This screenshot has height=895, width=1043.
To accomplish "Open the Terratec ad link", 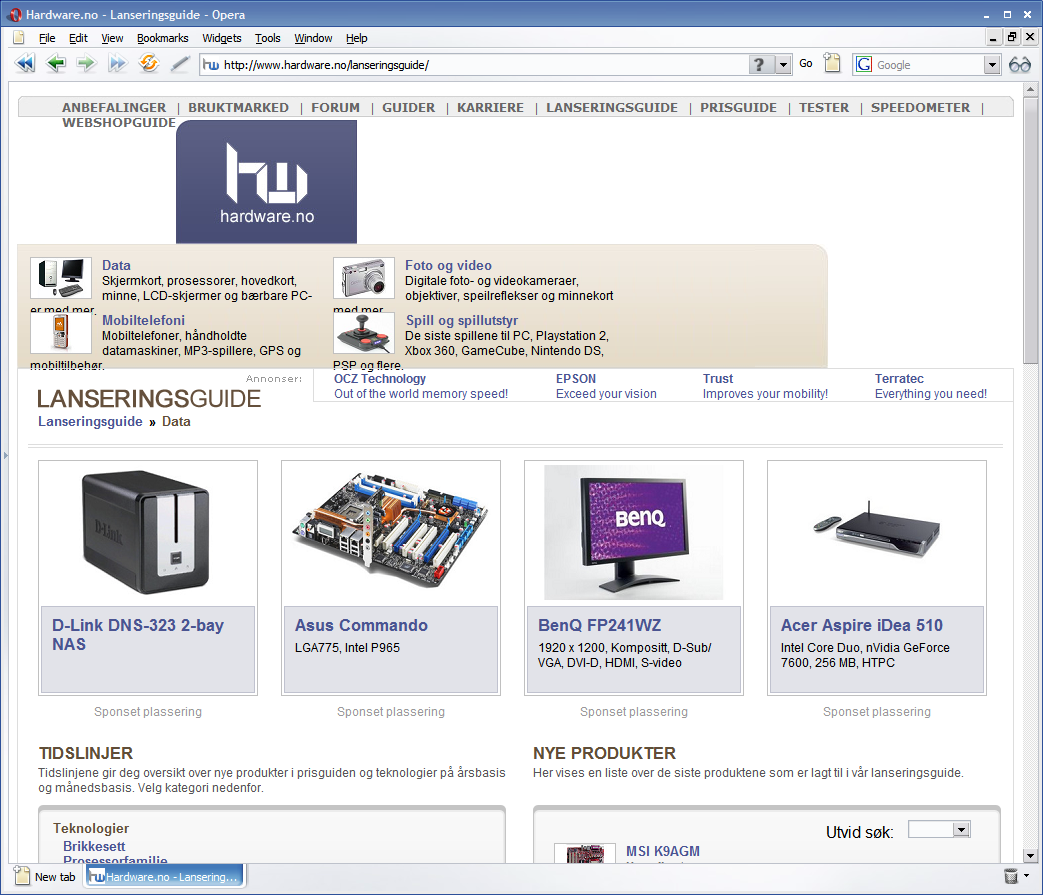I will click(899, 378).
